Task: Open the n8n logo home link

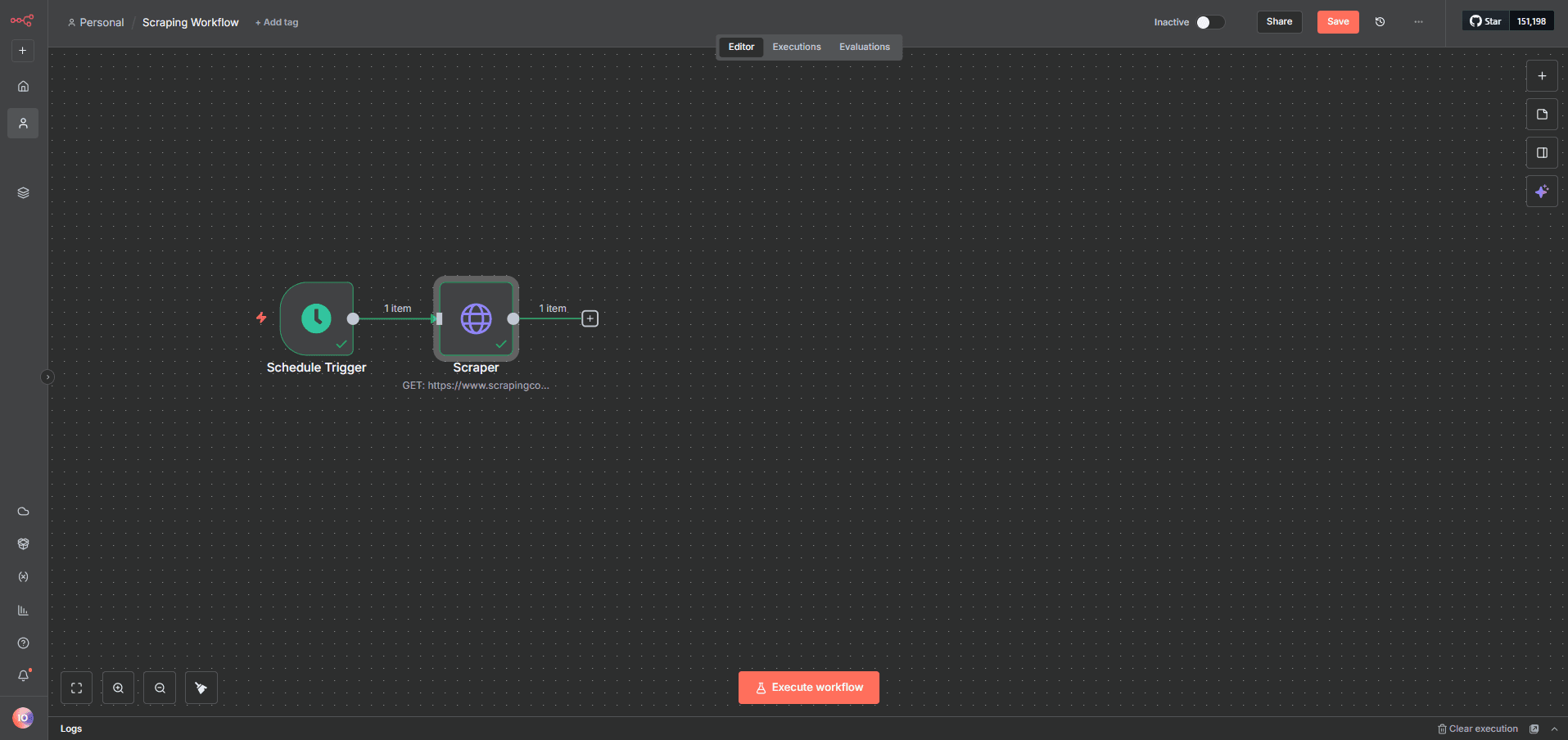Action: [22, 20]
